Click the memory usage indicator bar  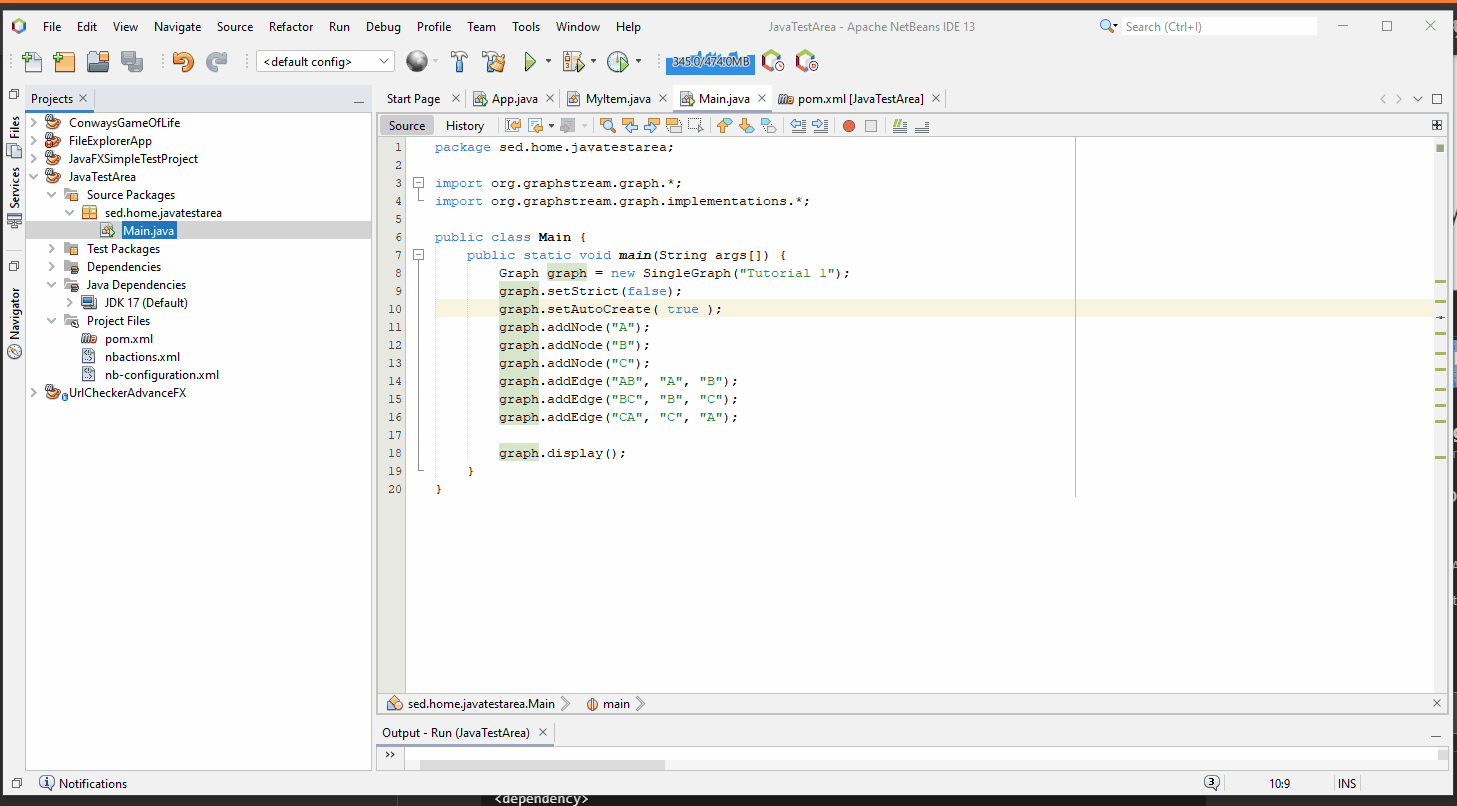pos(710,62)
